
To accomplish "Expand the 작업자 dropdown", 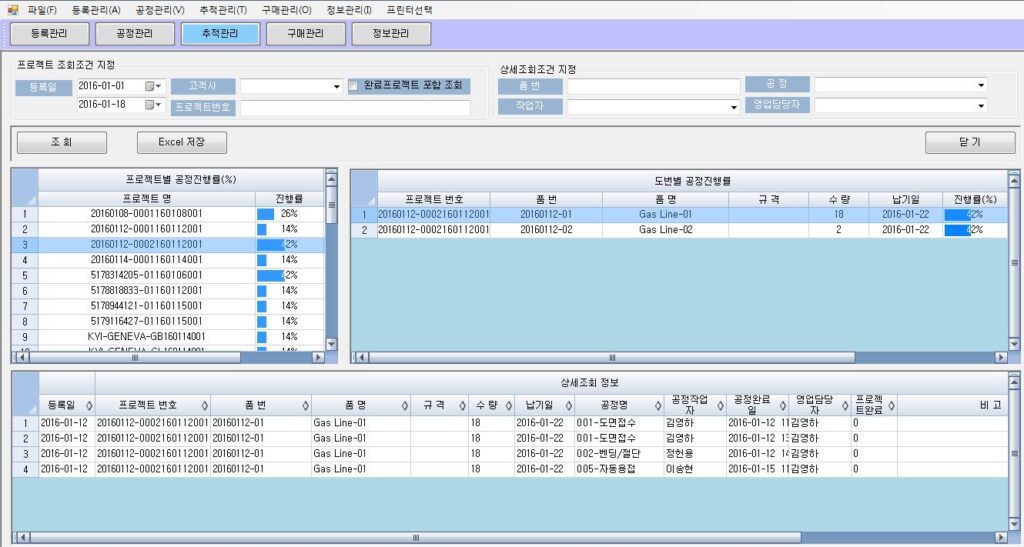I will tap(732, 106).
